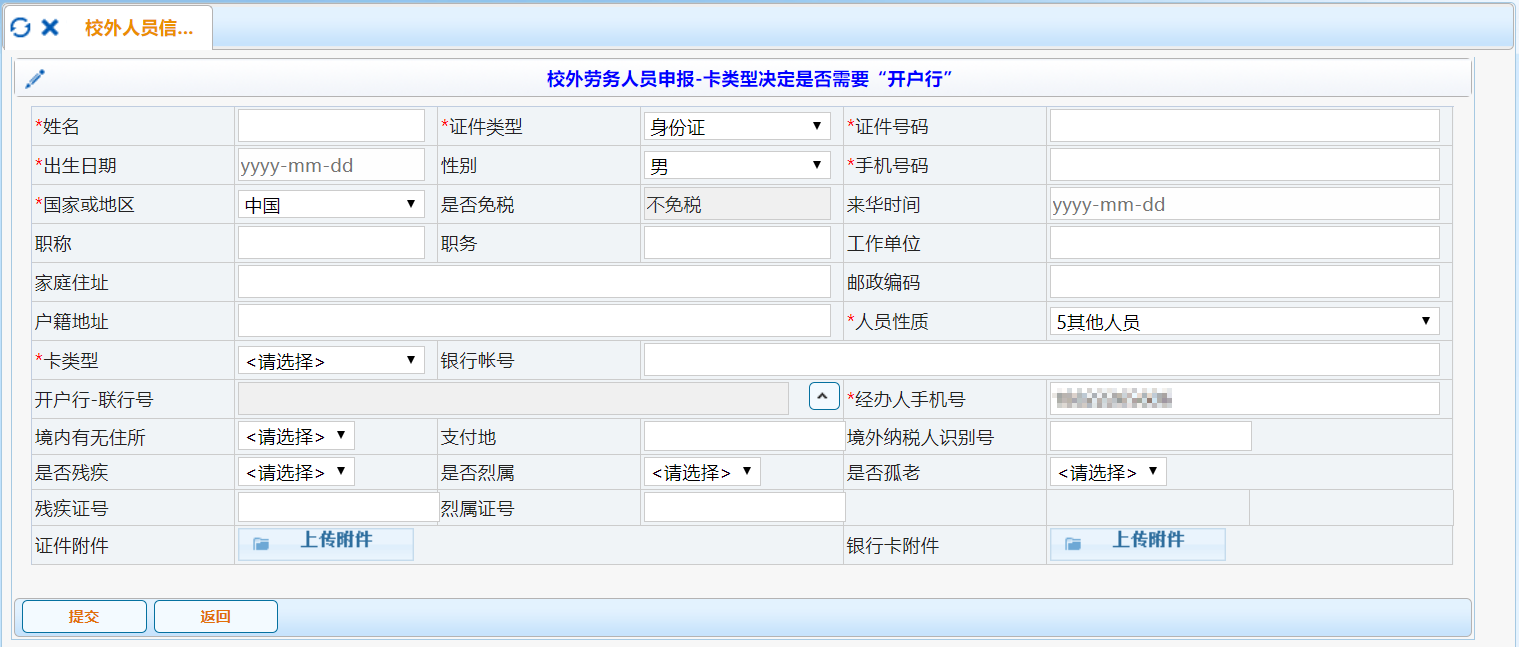1519x647 pixels.
Task: Choose a 卡类型 from the dropdown
Action: click(330, 360)
